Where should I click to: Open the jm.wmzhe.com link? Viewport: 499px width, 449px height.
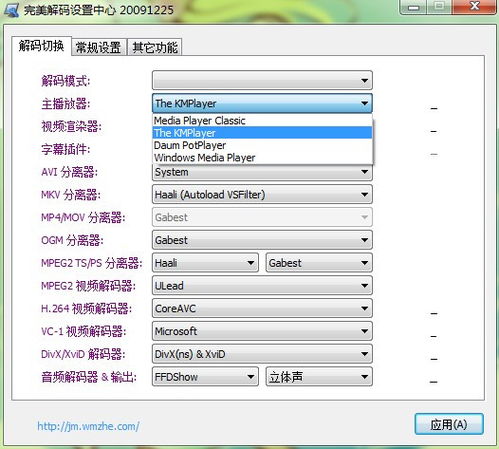coord(88,426)
